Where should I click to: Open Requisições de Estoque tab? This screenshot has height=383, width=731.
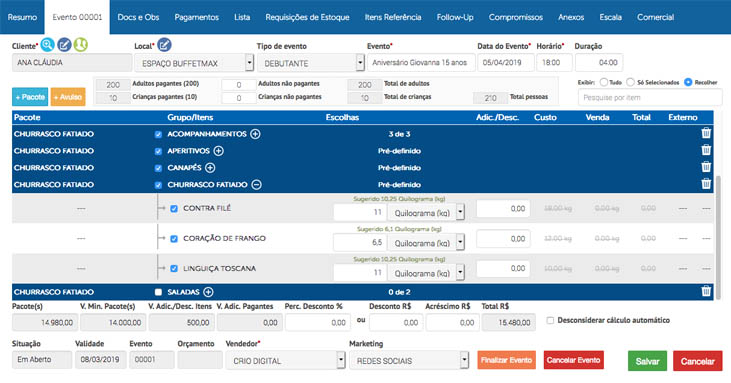click(x=307, y=17)
